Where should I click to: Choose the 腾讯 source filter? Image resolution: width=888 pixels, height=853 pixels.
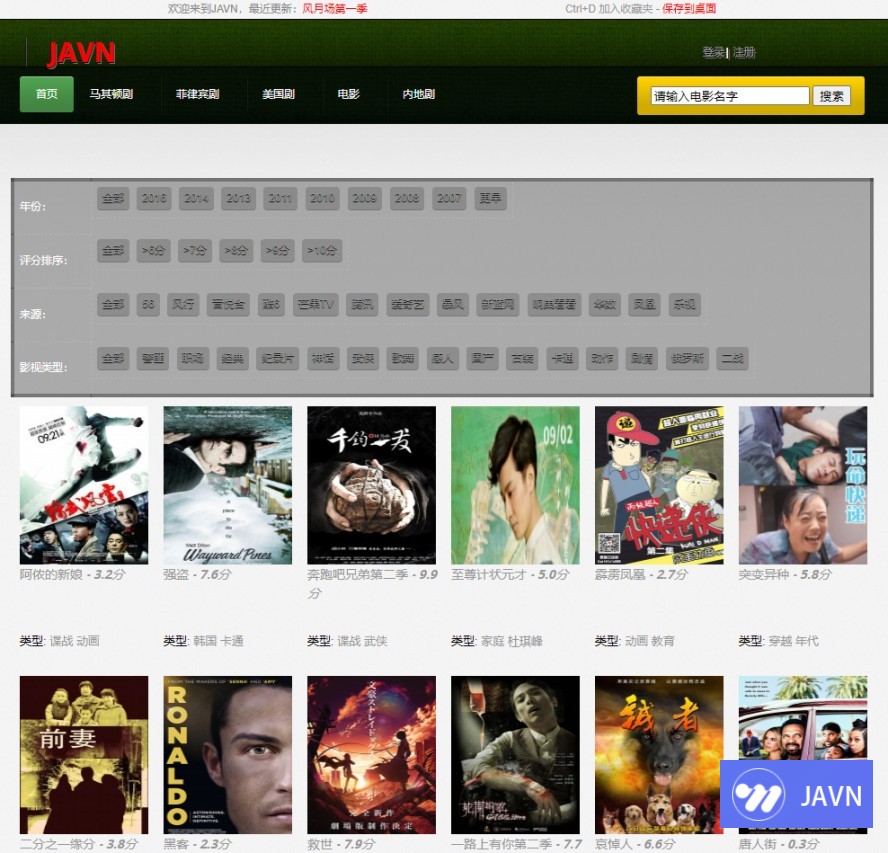point(362,305)
